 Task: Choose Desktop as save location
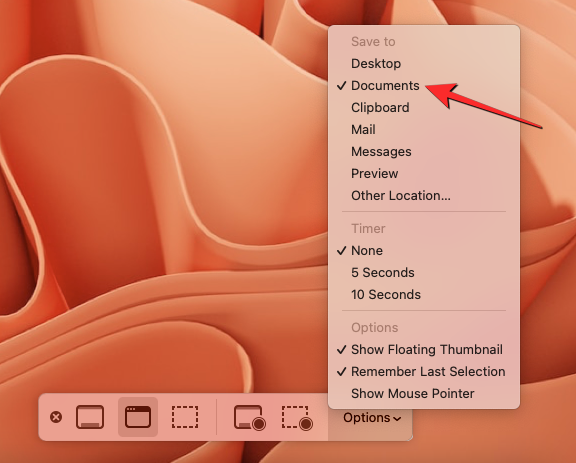424,64
